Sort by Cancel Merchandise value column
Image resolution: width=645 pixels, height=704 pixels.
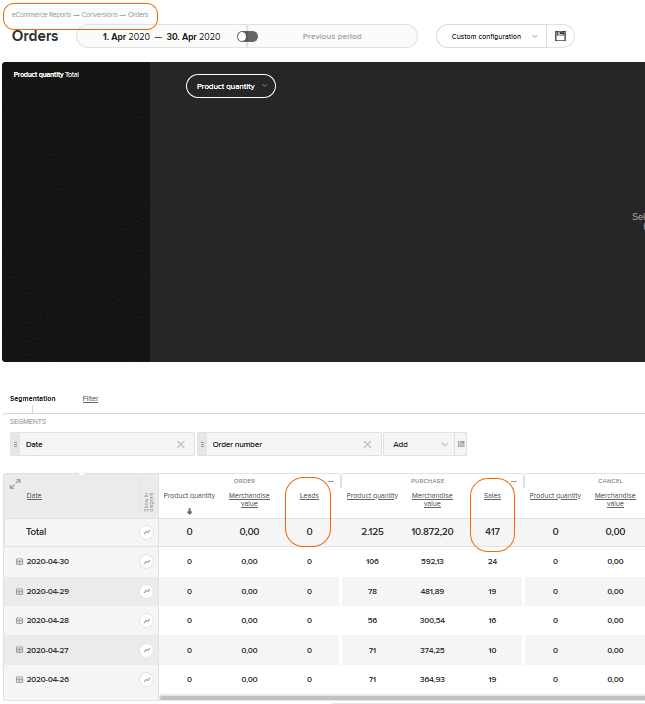(x=615, y=499)
